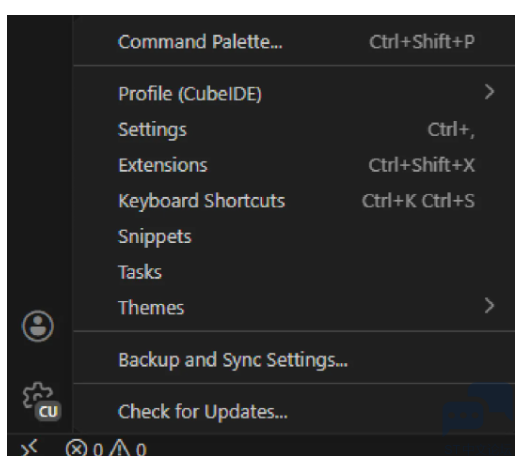Click the Ctrl+Shift+P shortcut hint text
521x465 pixels.
pyautogui.click(x=422, y=42)
